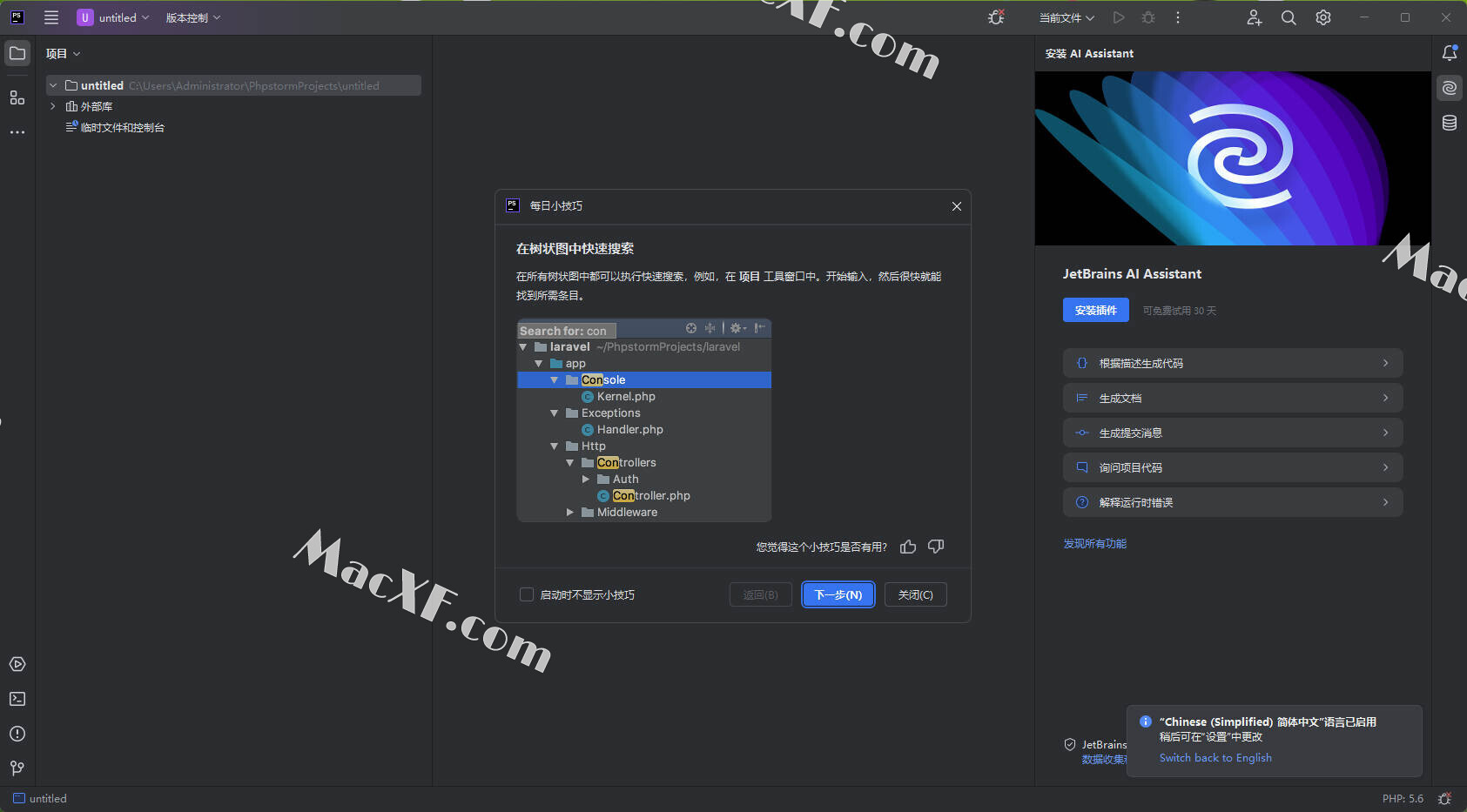Expand '解释运行时错误' feature row

(1233, 502)
